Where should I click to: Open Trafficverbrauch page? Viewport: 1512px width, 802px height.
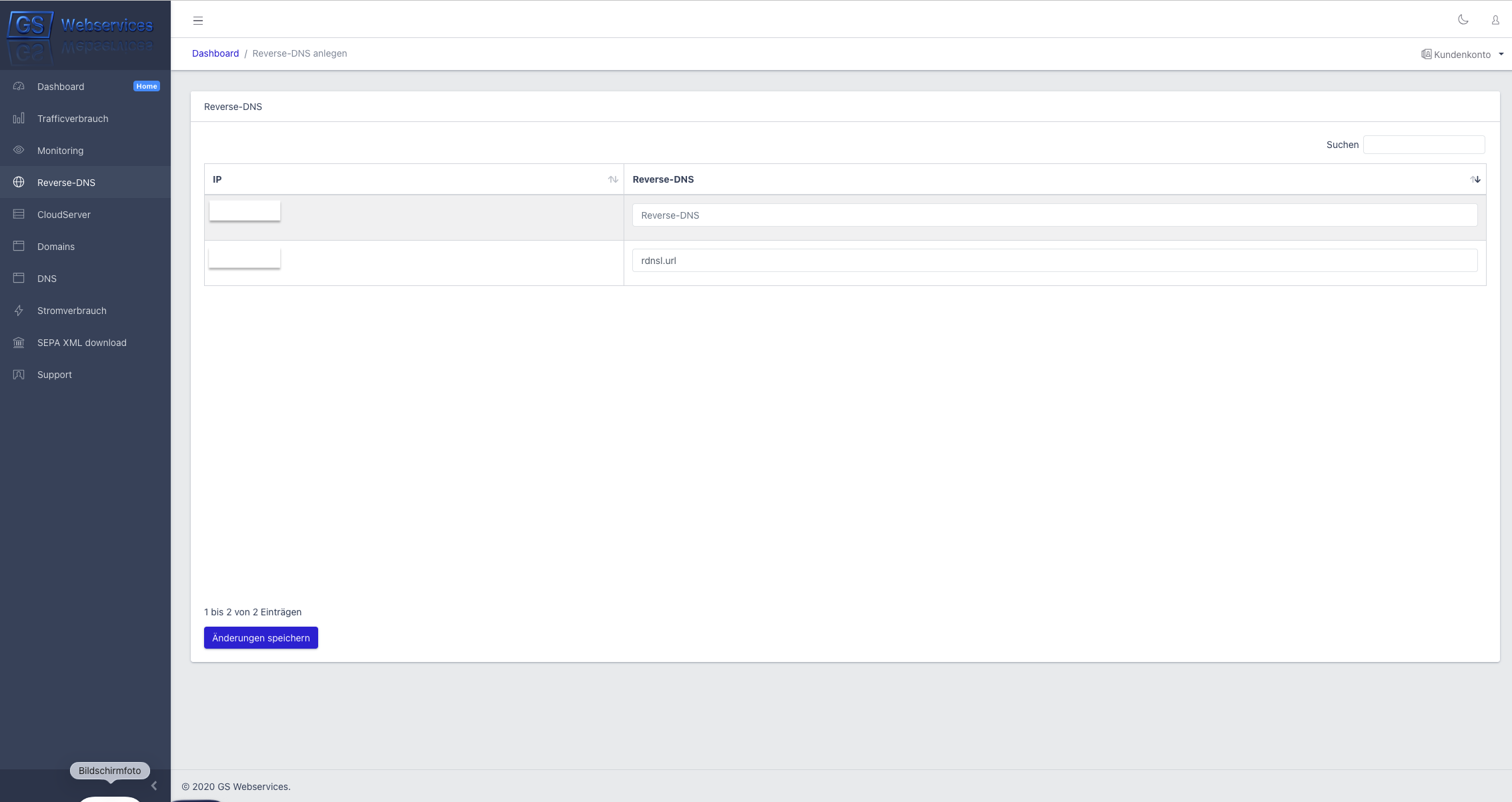tap(85, 118)
